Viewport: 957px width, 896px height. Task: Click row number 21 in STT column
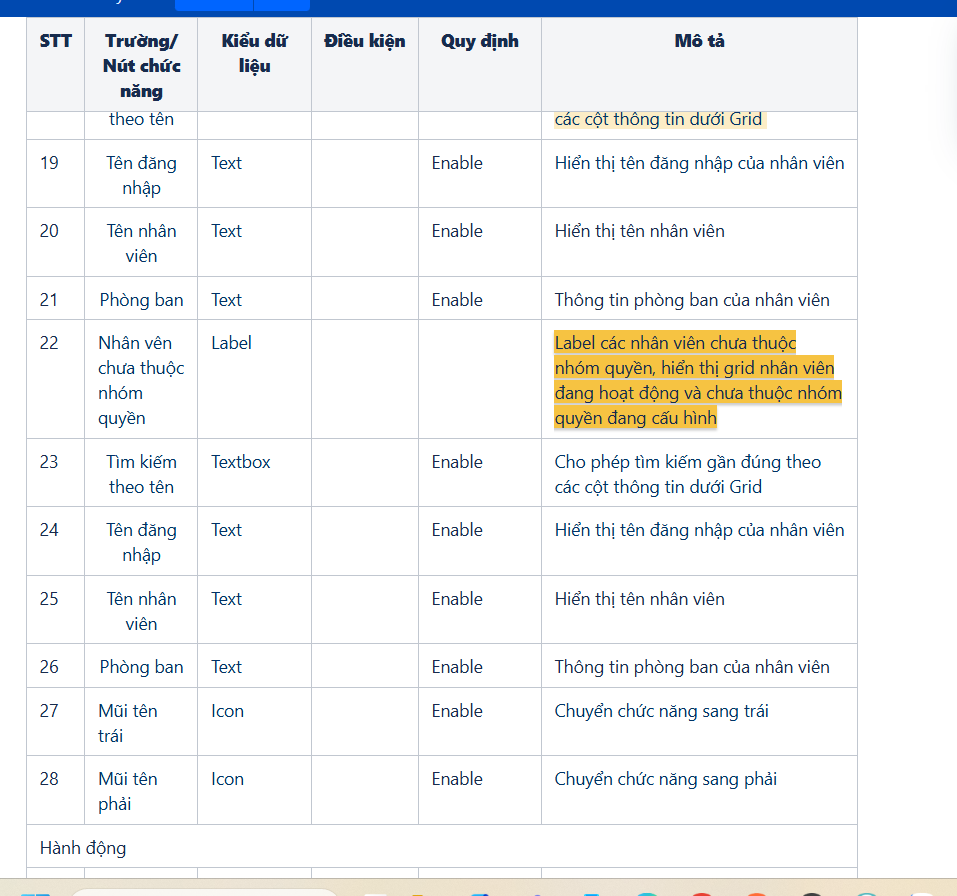[x=49, y=300]
